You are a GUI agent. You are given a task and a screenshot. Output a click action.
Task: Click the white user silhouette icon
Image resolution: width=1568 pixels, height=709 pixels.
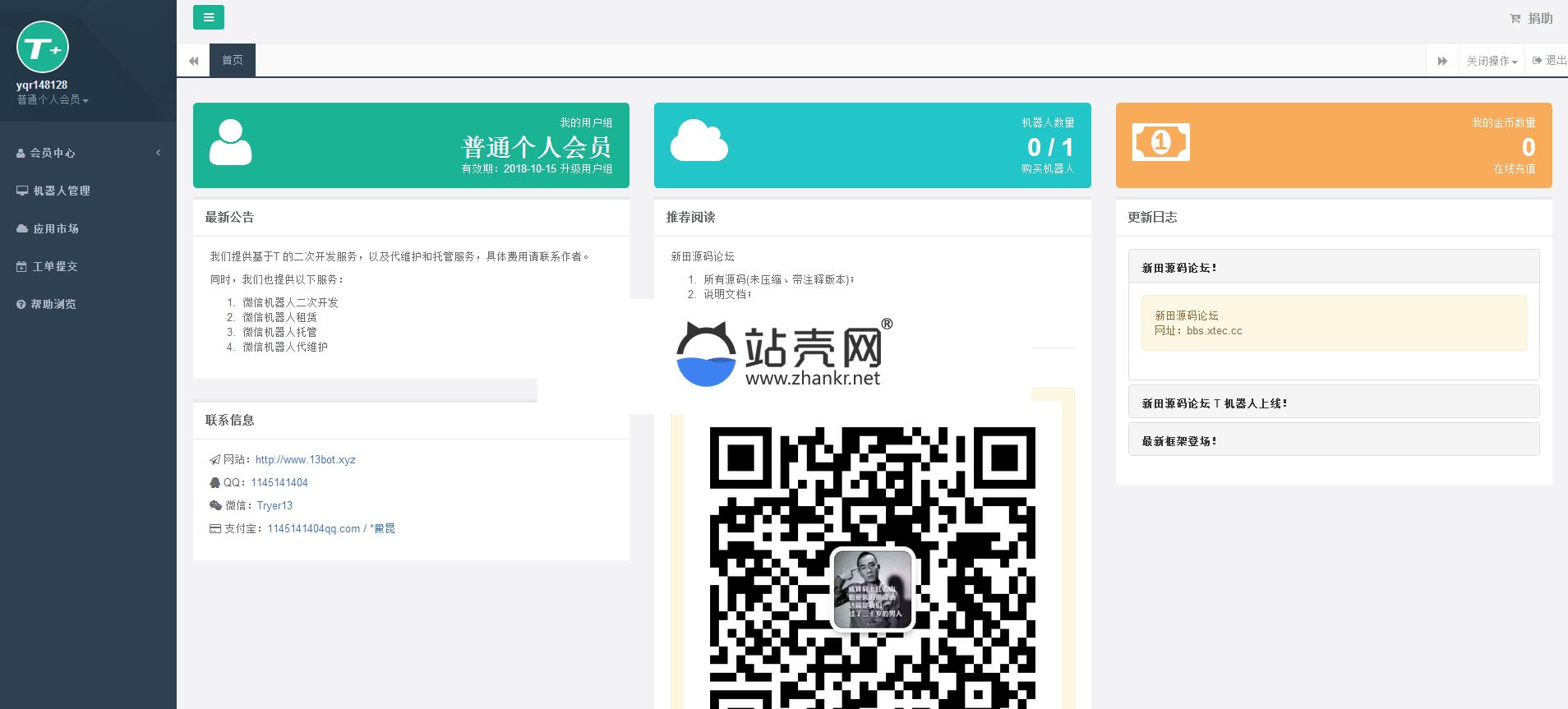pos(230,142)
